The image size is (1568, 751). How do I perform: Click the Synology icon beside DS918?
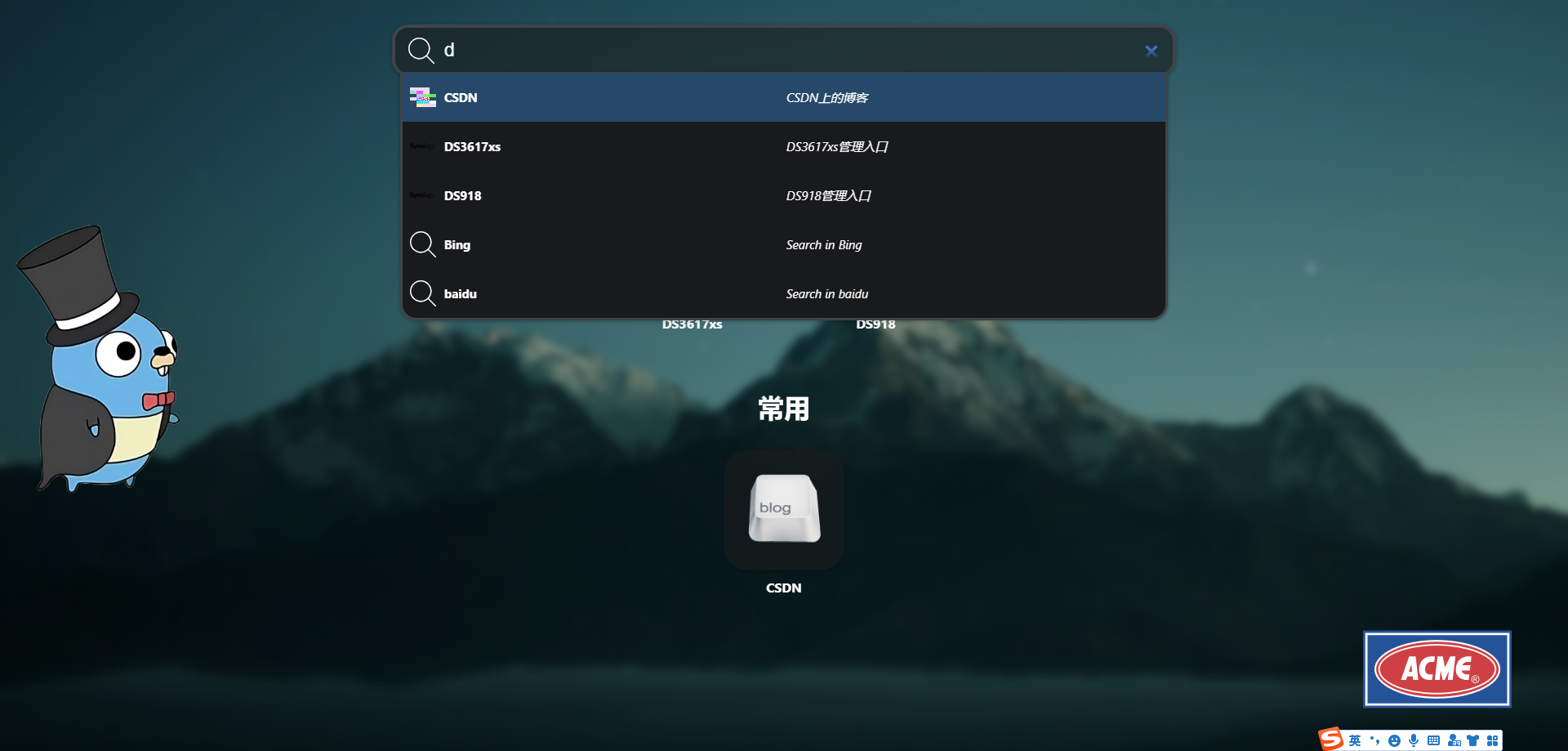[x=422, y=195]
